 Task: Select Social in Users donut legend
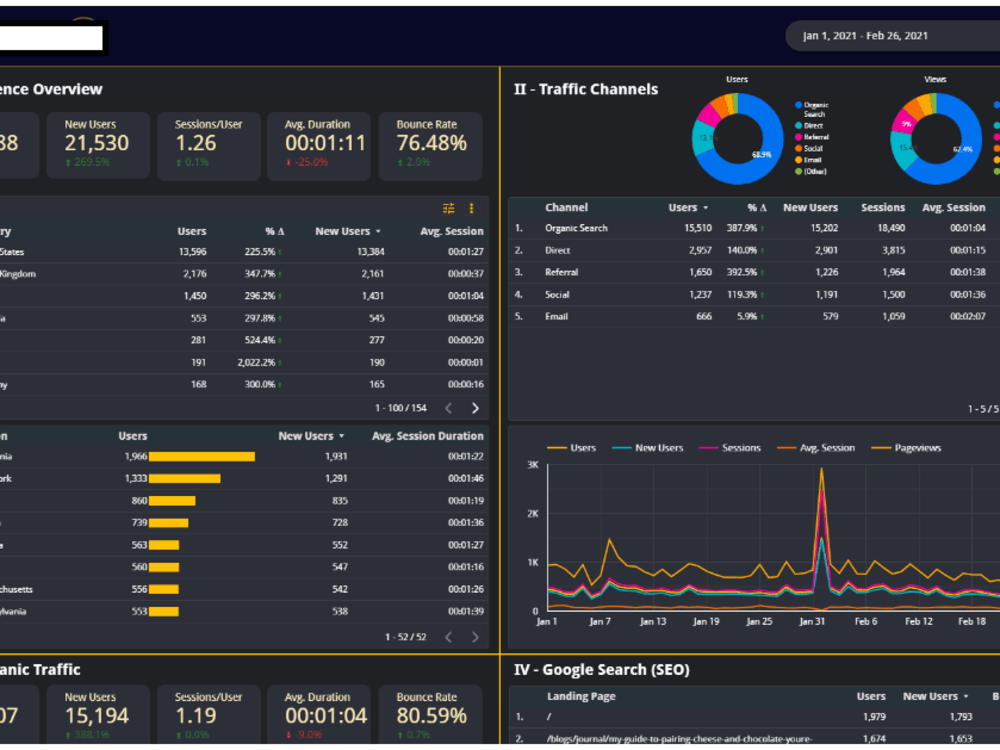coord(809,149)
